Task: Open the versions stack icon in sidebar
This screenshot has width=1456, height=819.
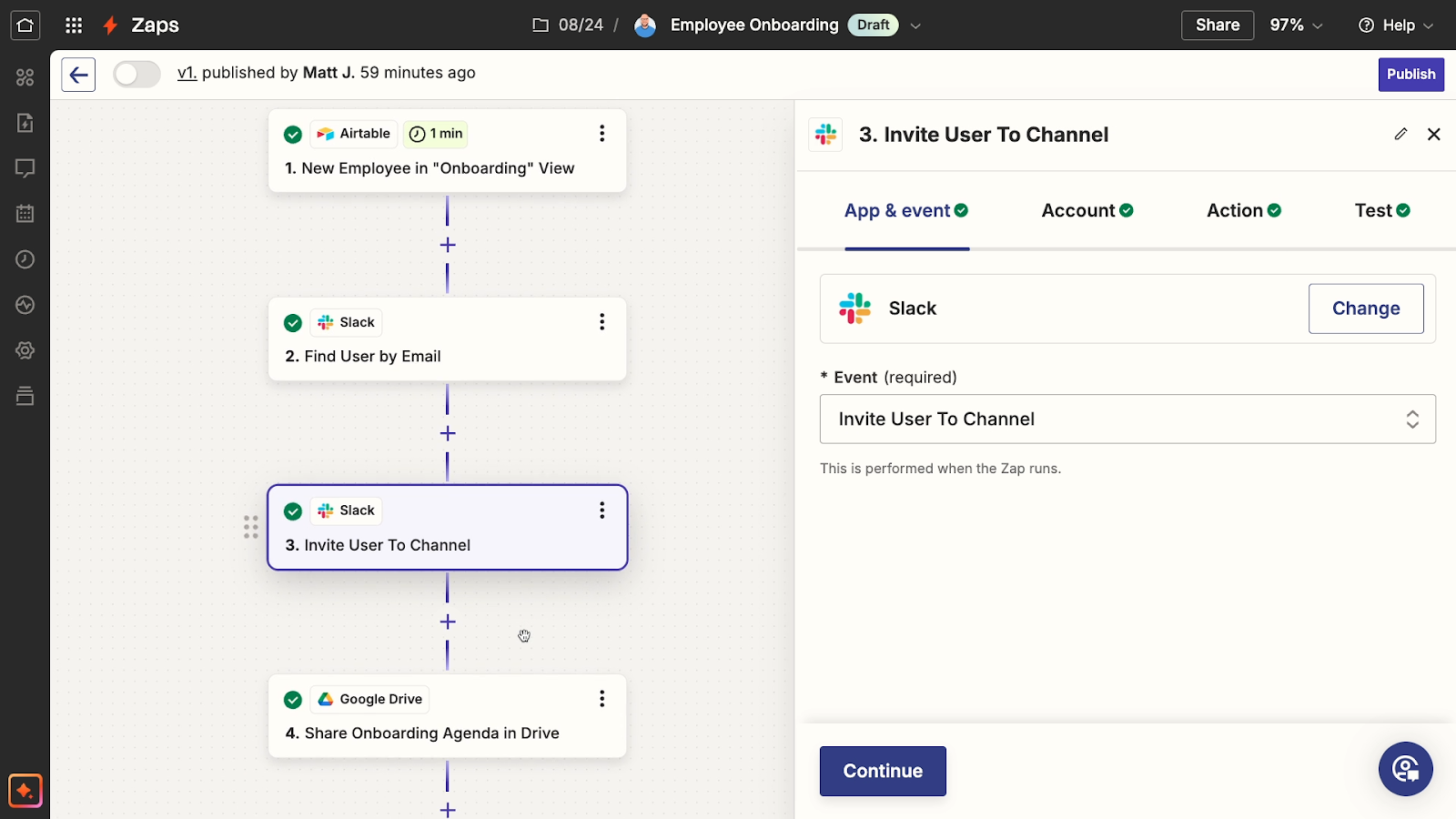Action: point(25,396)
